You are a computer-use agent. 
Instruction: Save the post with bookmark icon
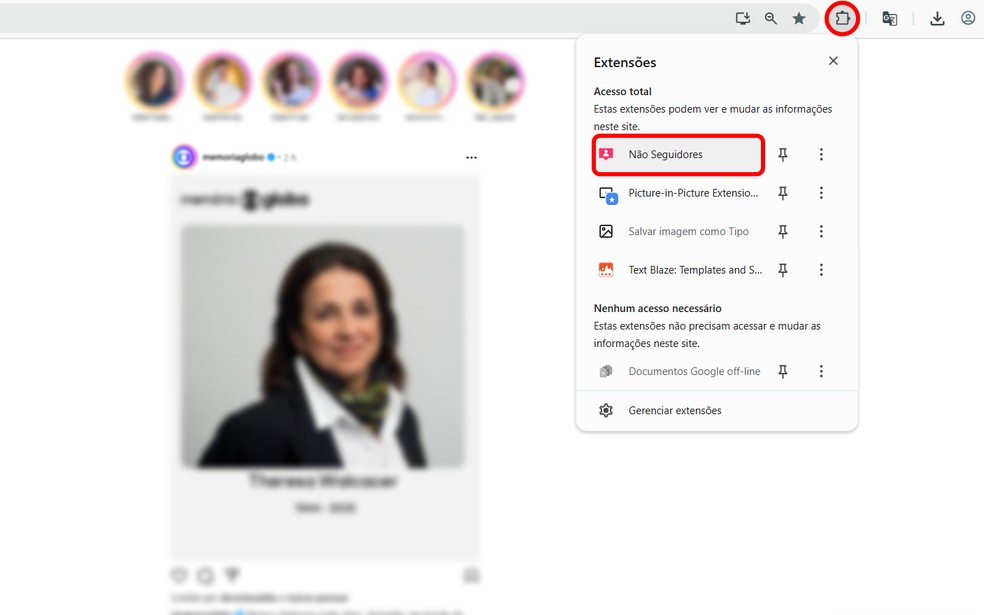[471, 575]
